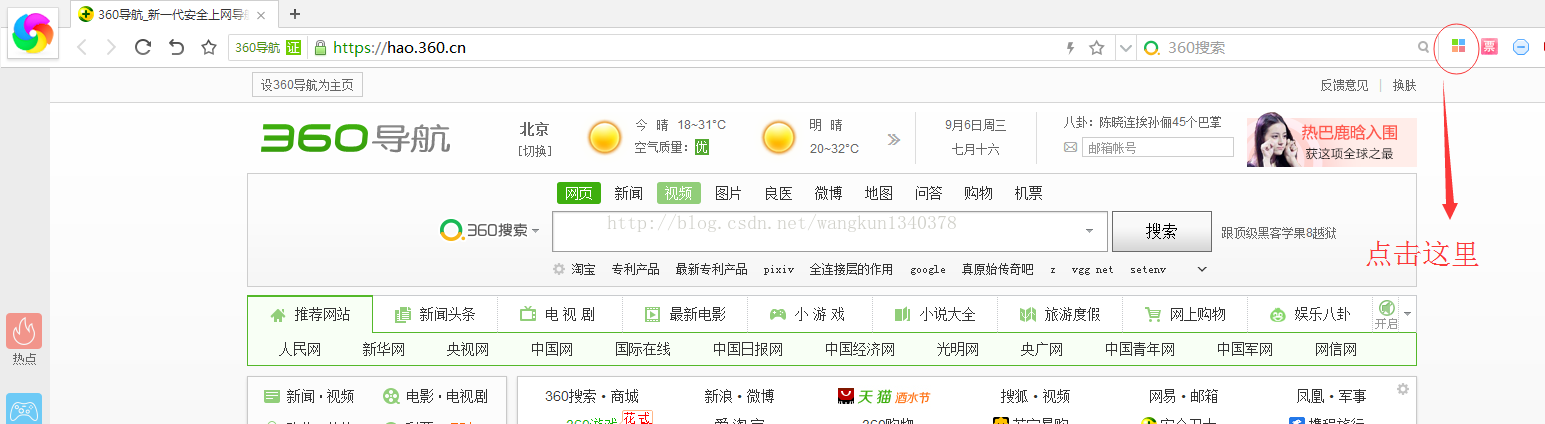The width and height of the screenshot is (1545, 424).
Task: Select the 机票 search tab
Action: pos(1028,193)
